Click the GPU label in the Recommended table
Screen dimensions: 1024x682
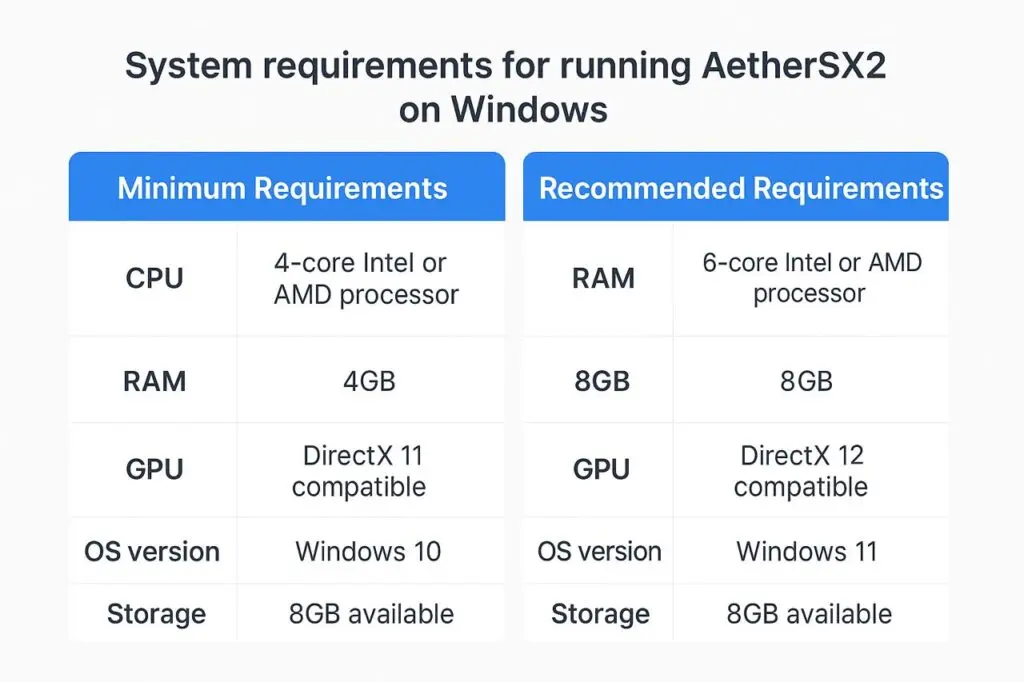(602, 469)
